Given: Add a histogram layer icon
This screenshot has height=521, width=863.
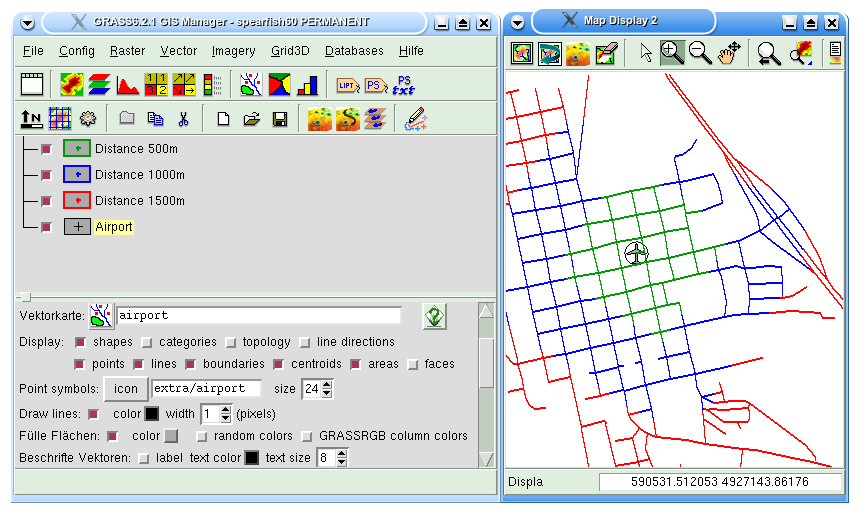Looking at the screenshot, I should coord(128,85).
